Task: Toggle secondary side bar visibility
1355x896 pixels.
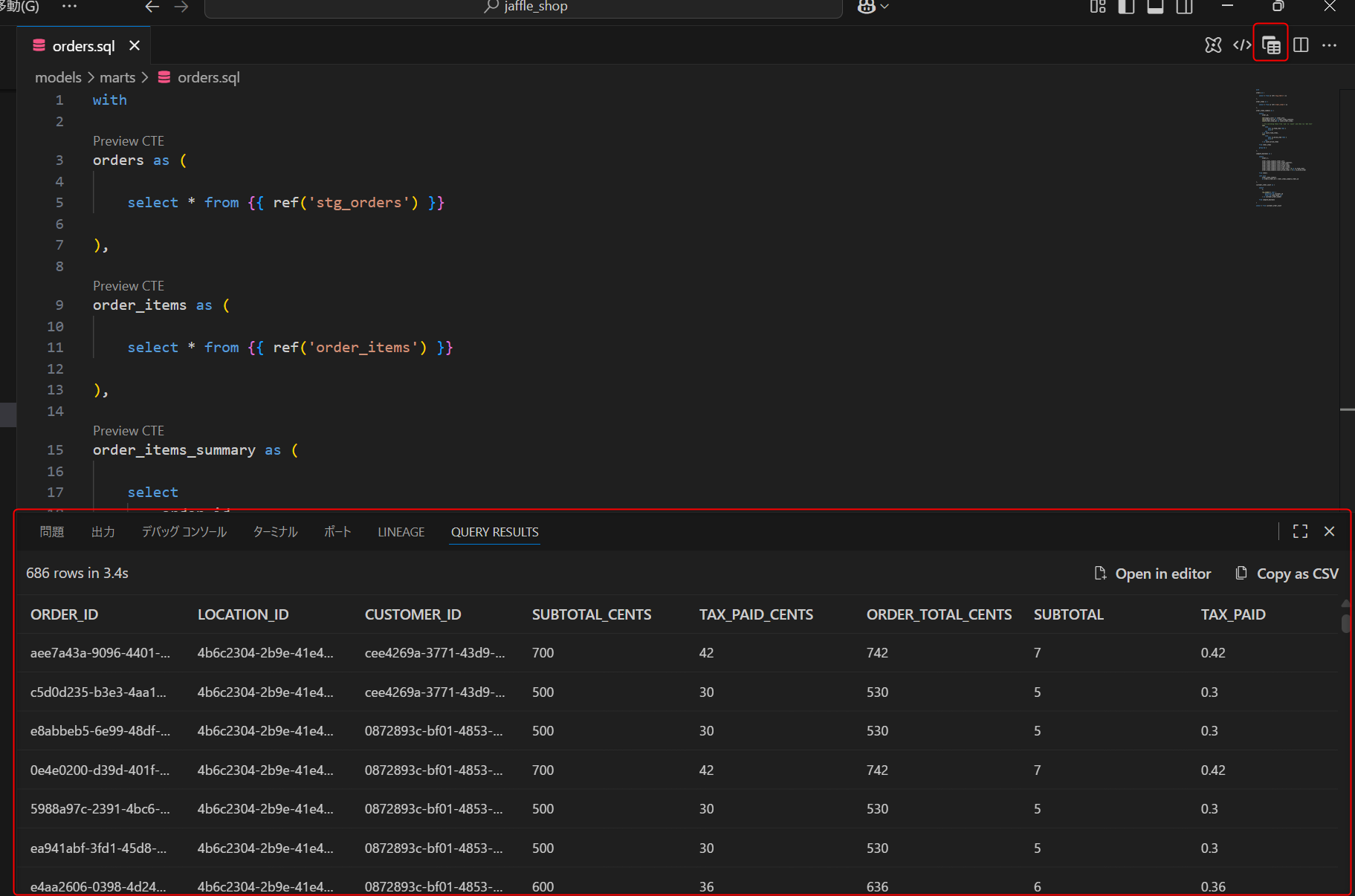Action: (1185, 7)
